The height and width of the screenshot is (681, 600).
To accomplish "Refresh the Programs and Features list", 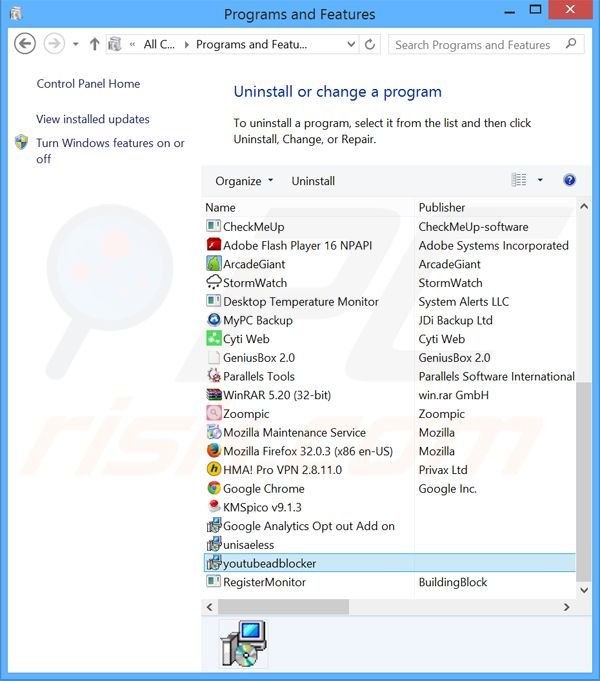I will point(370,44).
